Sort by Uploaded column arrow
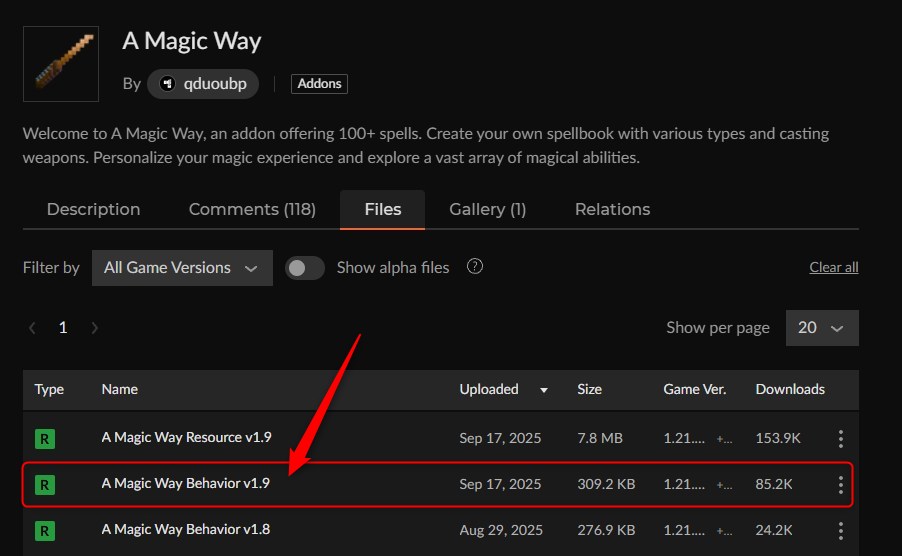Image resolution: width=902 pixels, height=556 pixels. [544, 390]
